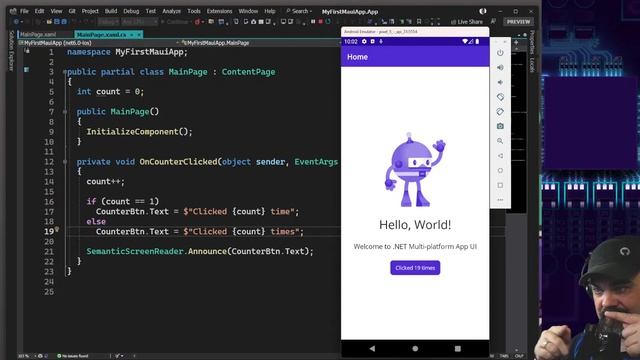The width and height of the screenshot is (640, 360).
Task: Click the emulator power button icon
Action: click(500, 53)
